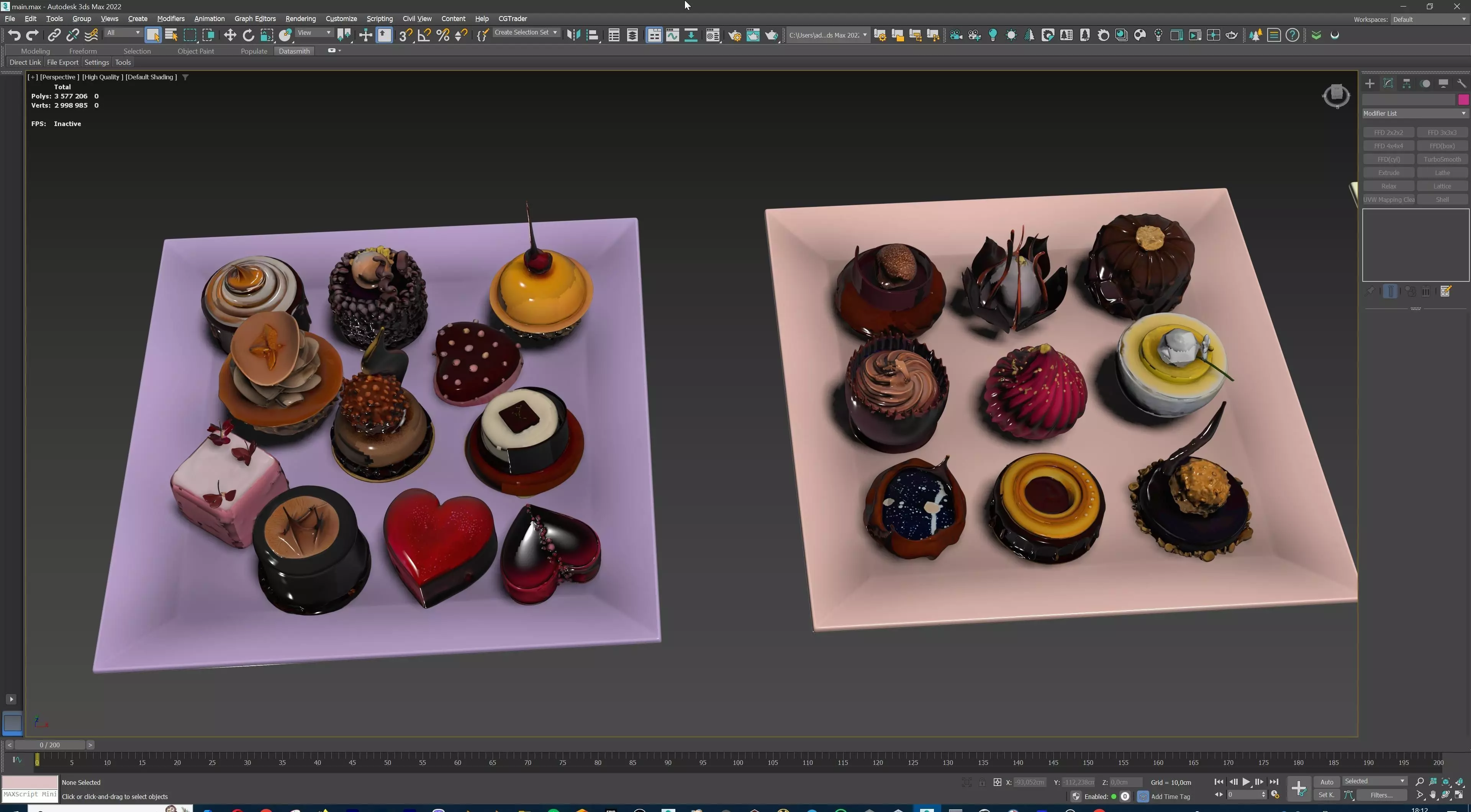Choose the Rectangular Selection Region icon
This screenshot has width=1471, height=812.
(190, 35)
